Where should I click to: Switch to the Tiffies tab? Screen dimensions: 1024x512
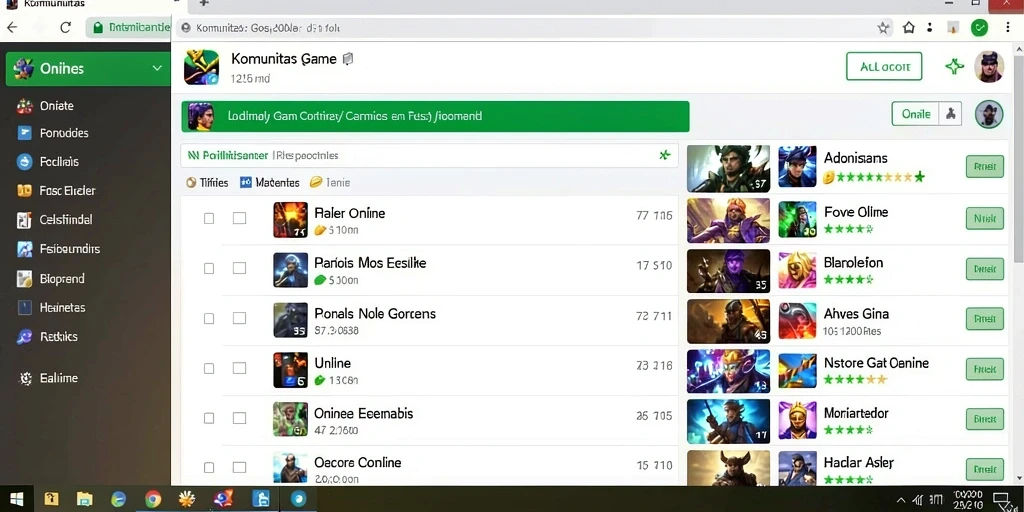208,183
